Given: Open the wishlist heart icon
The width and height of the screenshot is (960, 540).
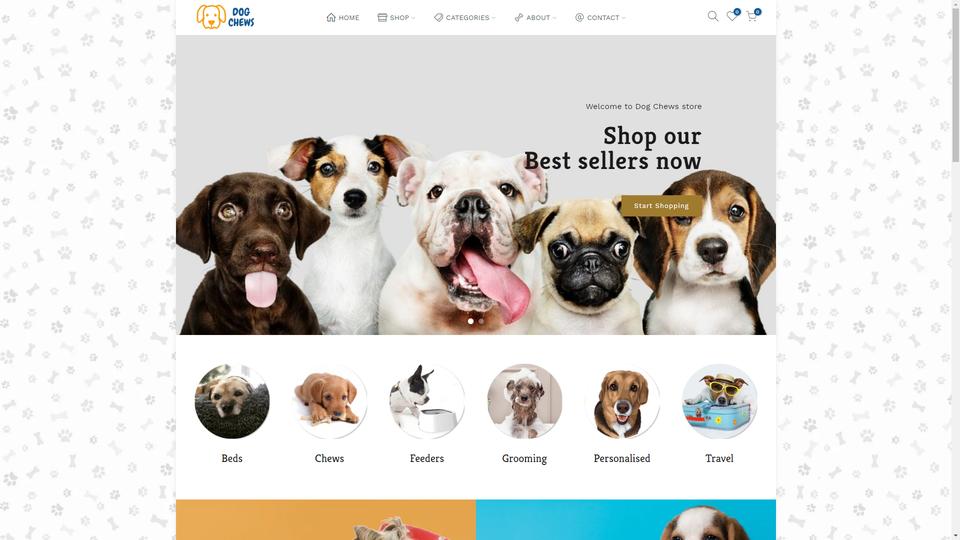Looking at the screenshot, I should point(732,17).
